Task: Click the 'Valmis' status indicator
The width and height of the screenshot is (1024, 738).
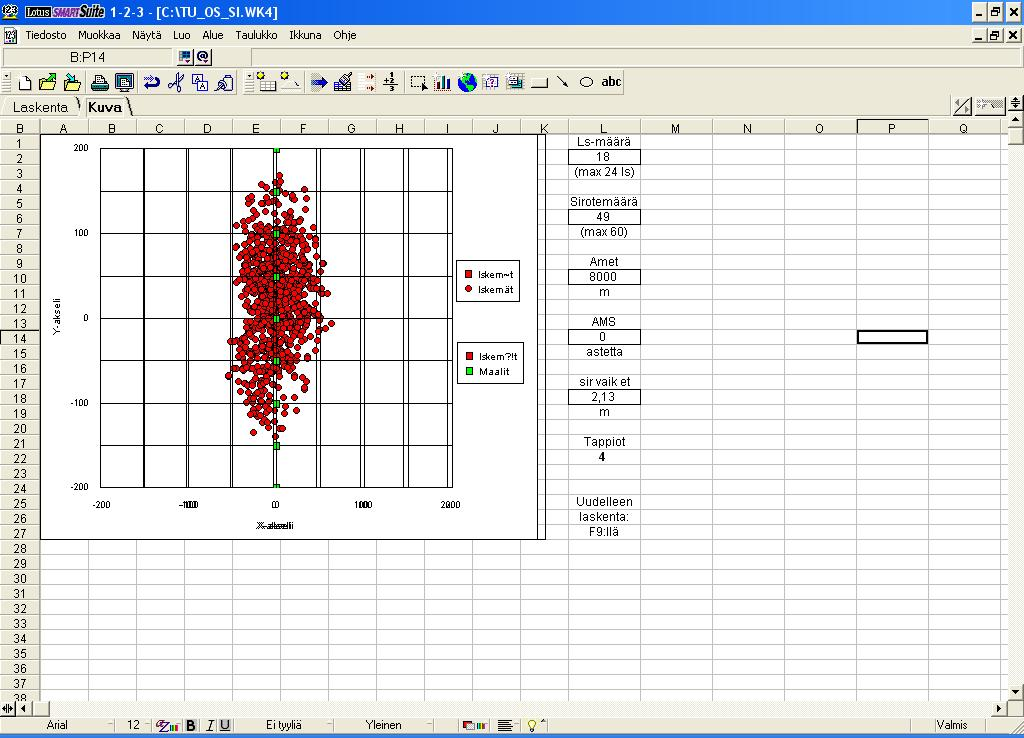Action: [x=952, y=726]
